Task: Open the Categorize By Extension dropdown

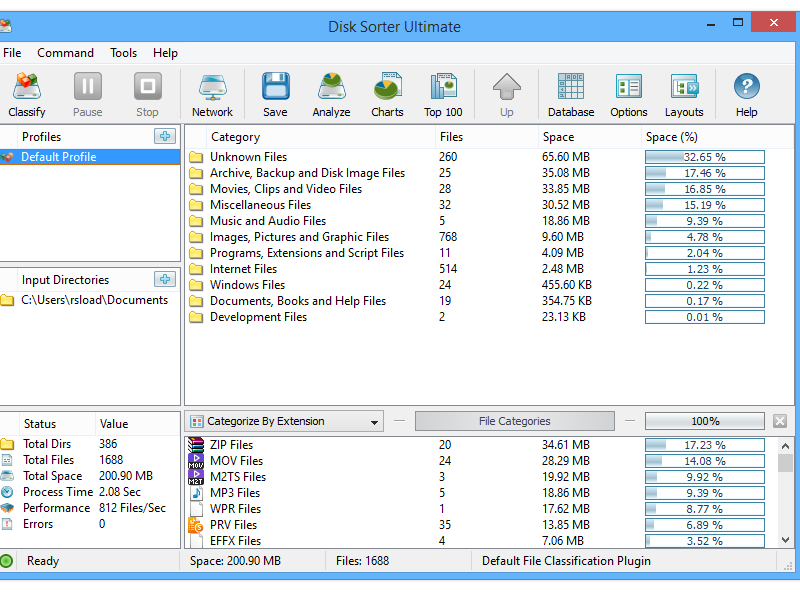Action: point(284,421)
